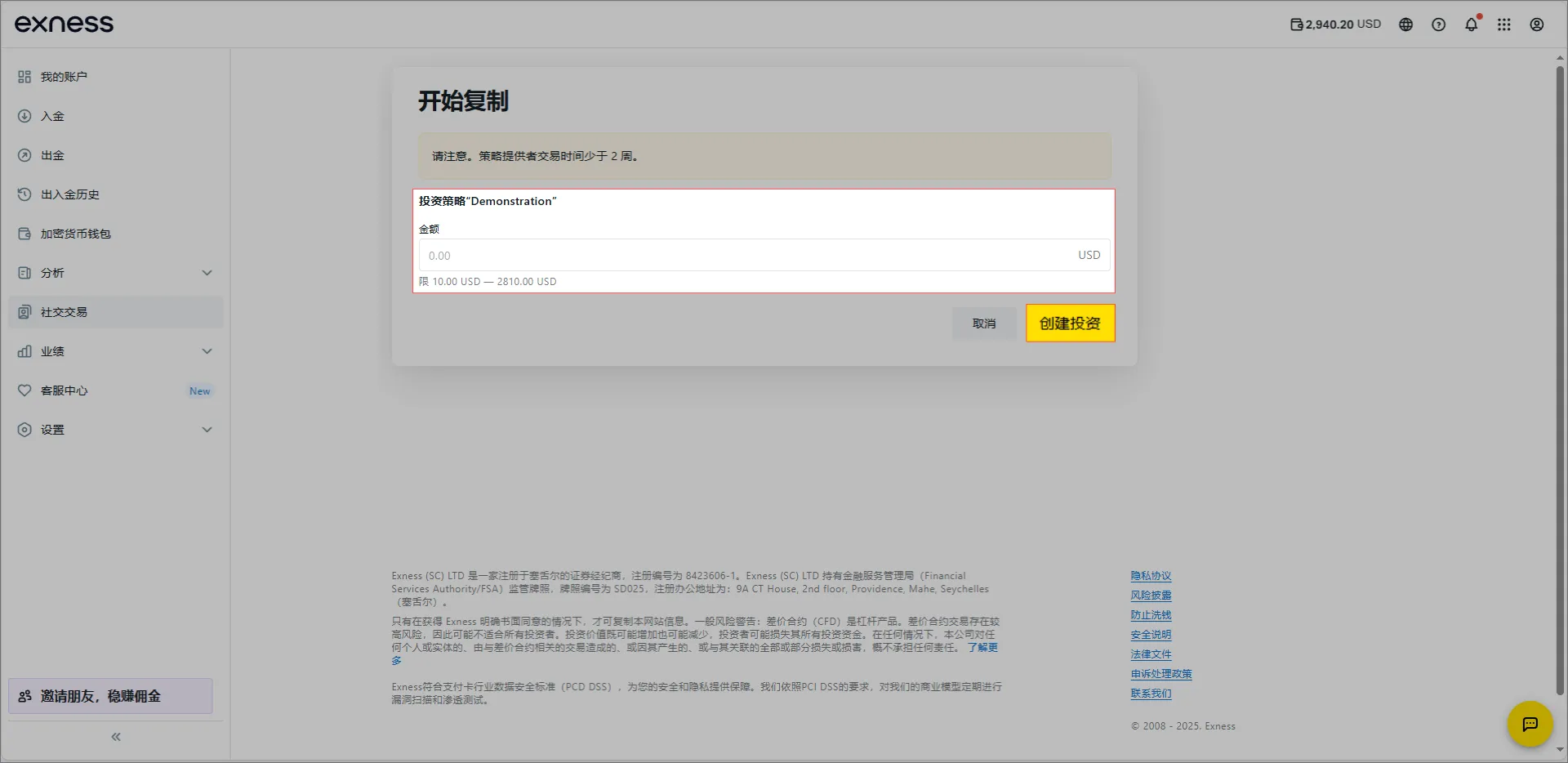Open the 申诉处理政策 link
Viewport: 1568px width, 763px height.
[x=1161, y=674]
